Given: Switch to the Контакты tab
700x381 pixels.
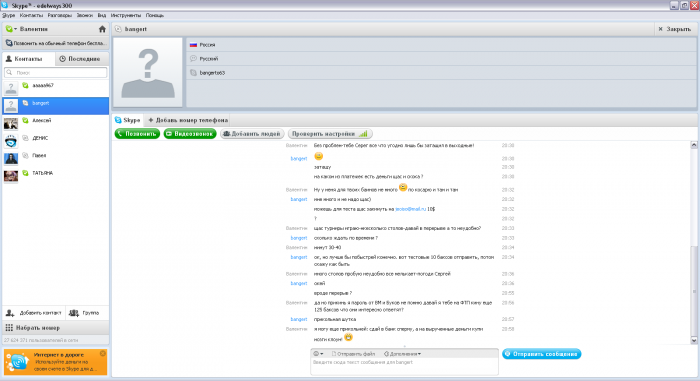Looking at the screenshot, I should [x=29, y=59].
